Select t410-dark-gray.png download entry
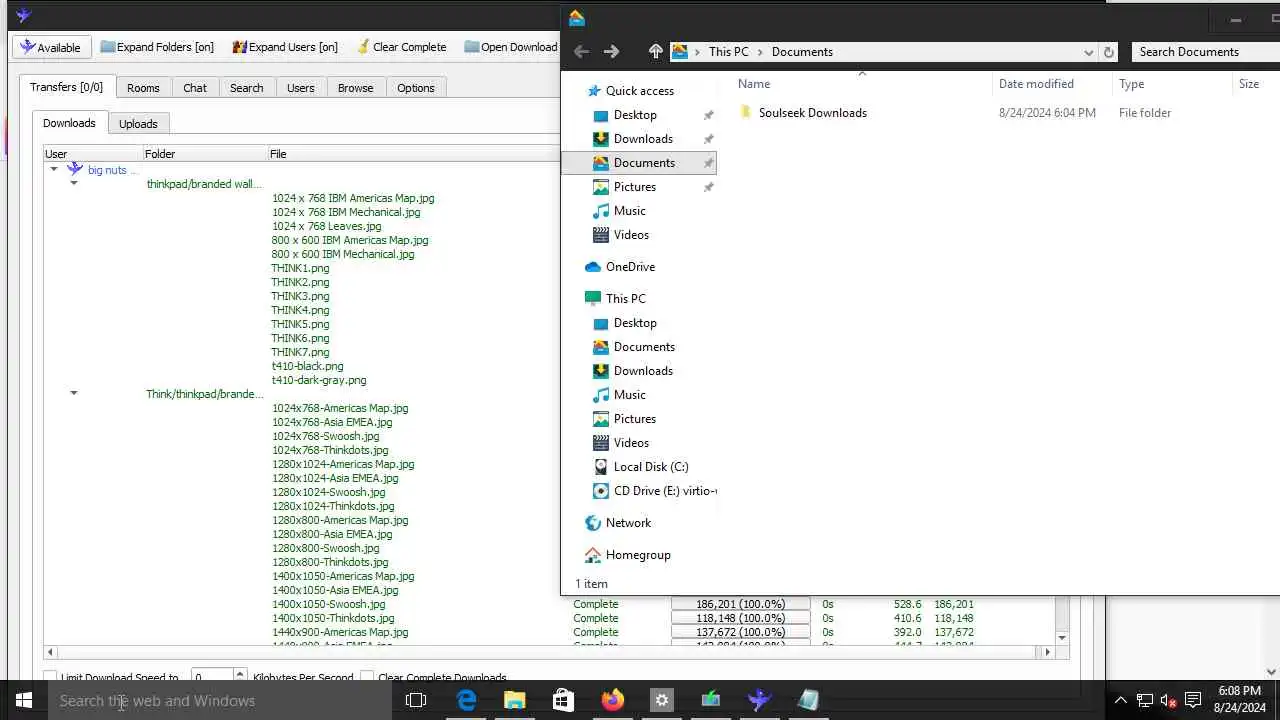 [319, 380]
